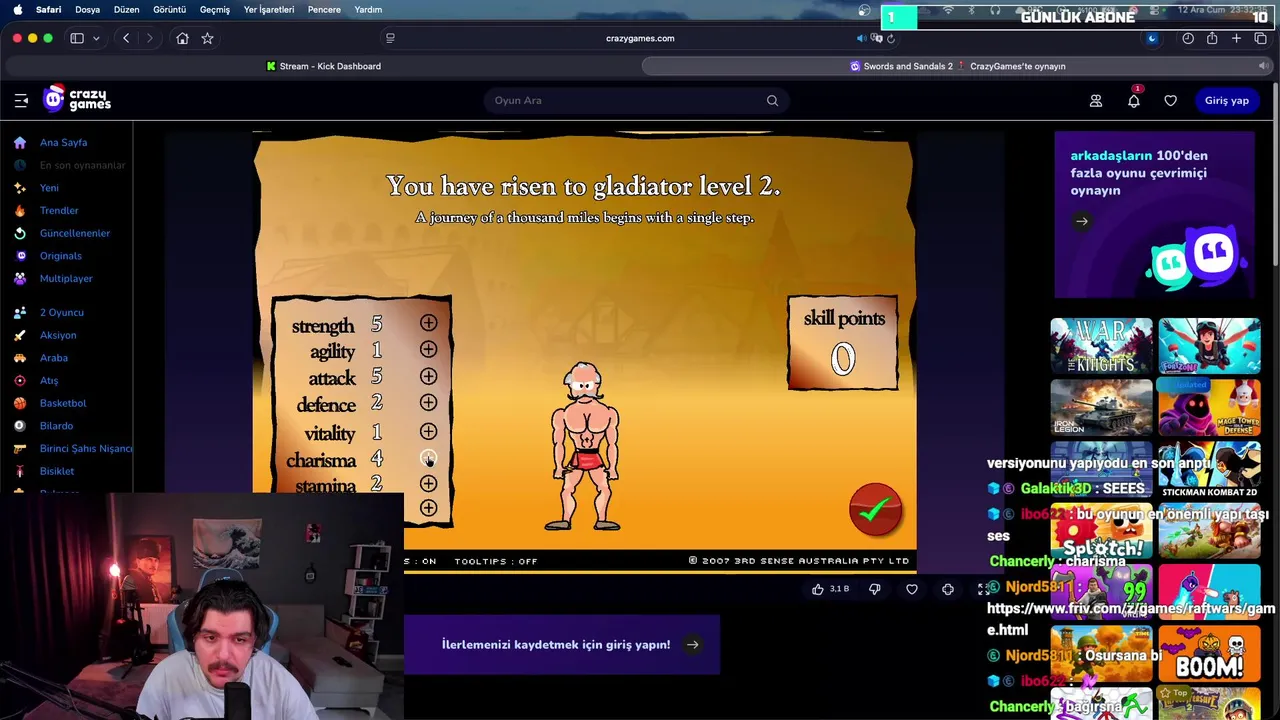Mute tab audio in the address bar

pyautogui.click(x=861, y=38)
